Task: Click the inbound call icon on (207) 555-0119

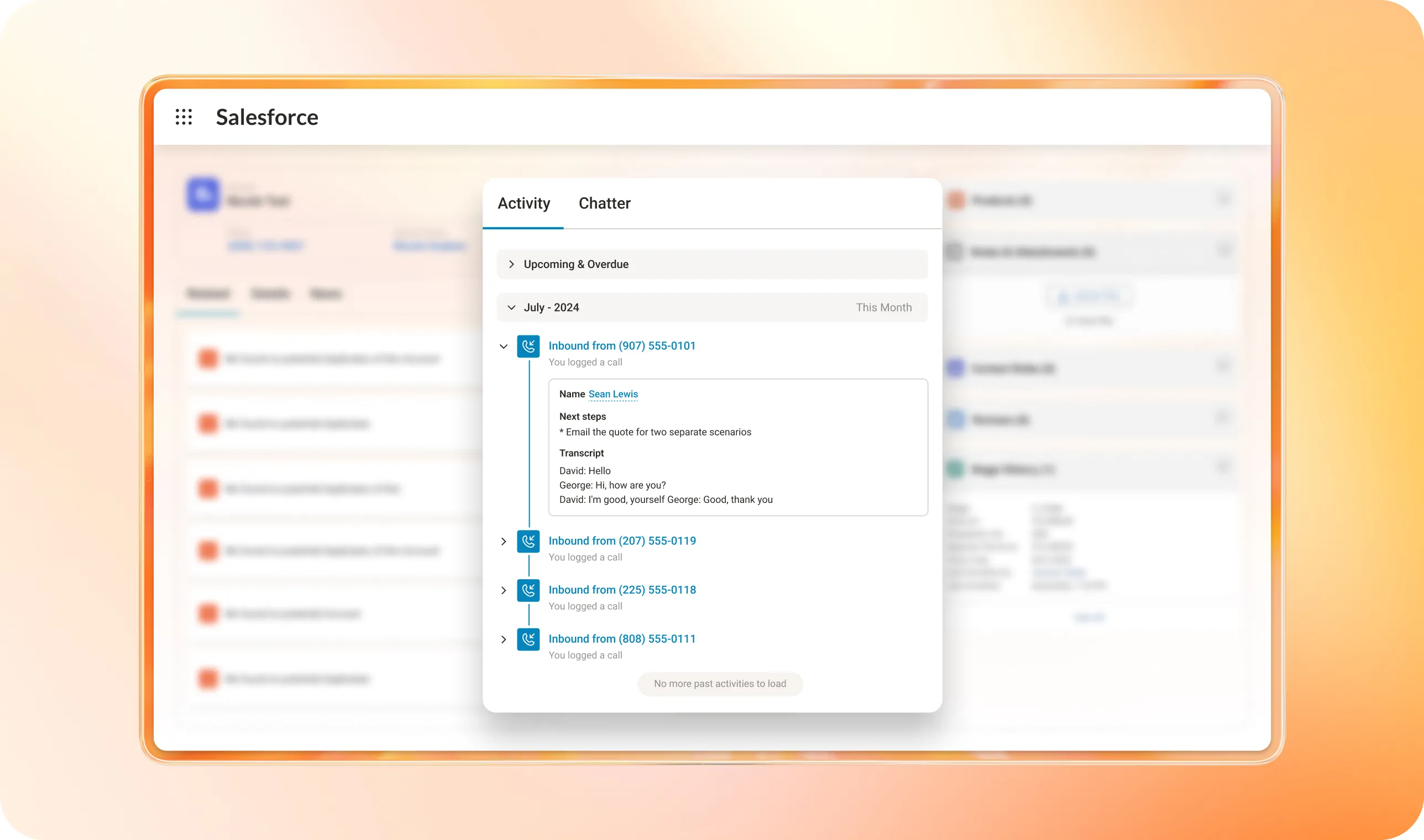Action: [x=528, y=542]
